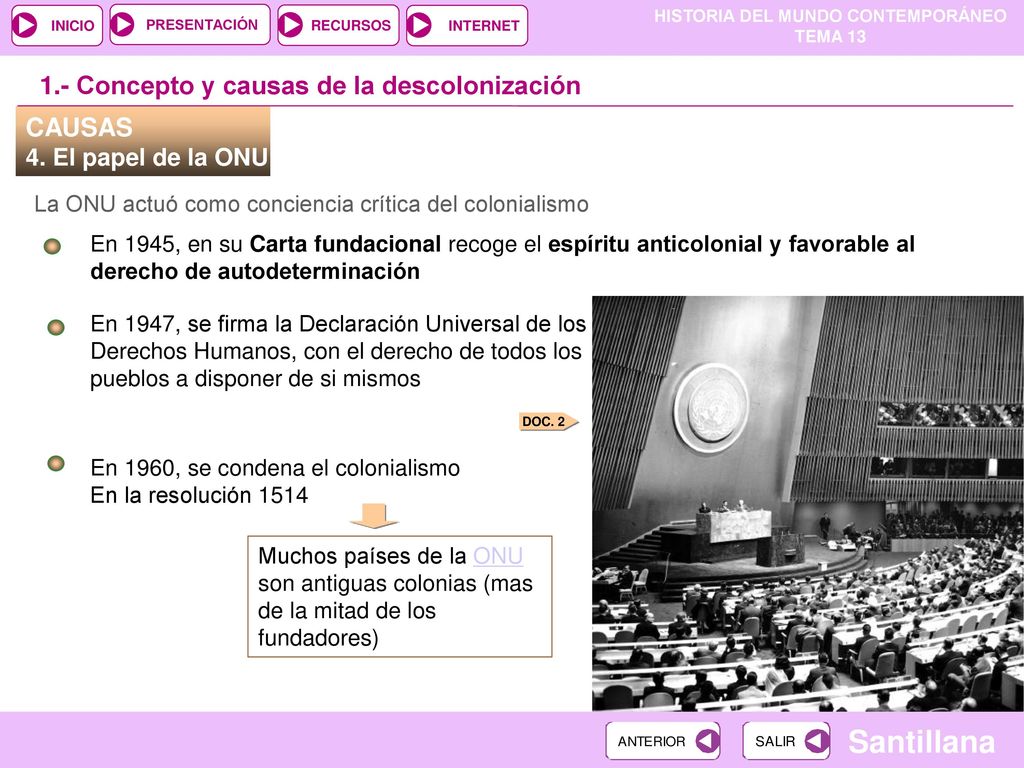This screenshot has height=768, width=1024.
Task: Click the Santillana logo text
Action: 921,743
